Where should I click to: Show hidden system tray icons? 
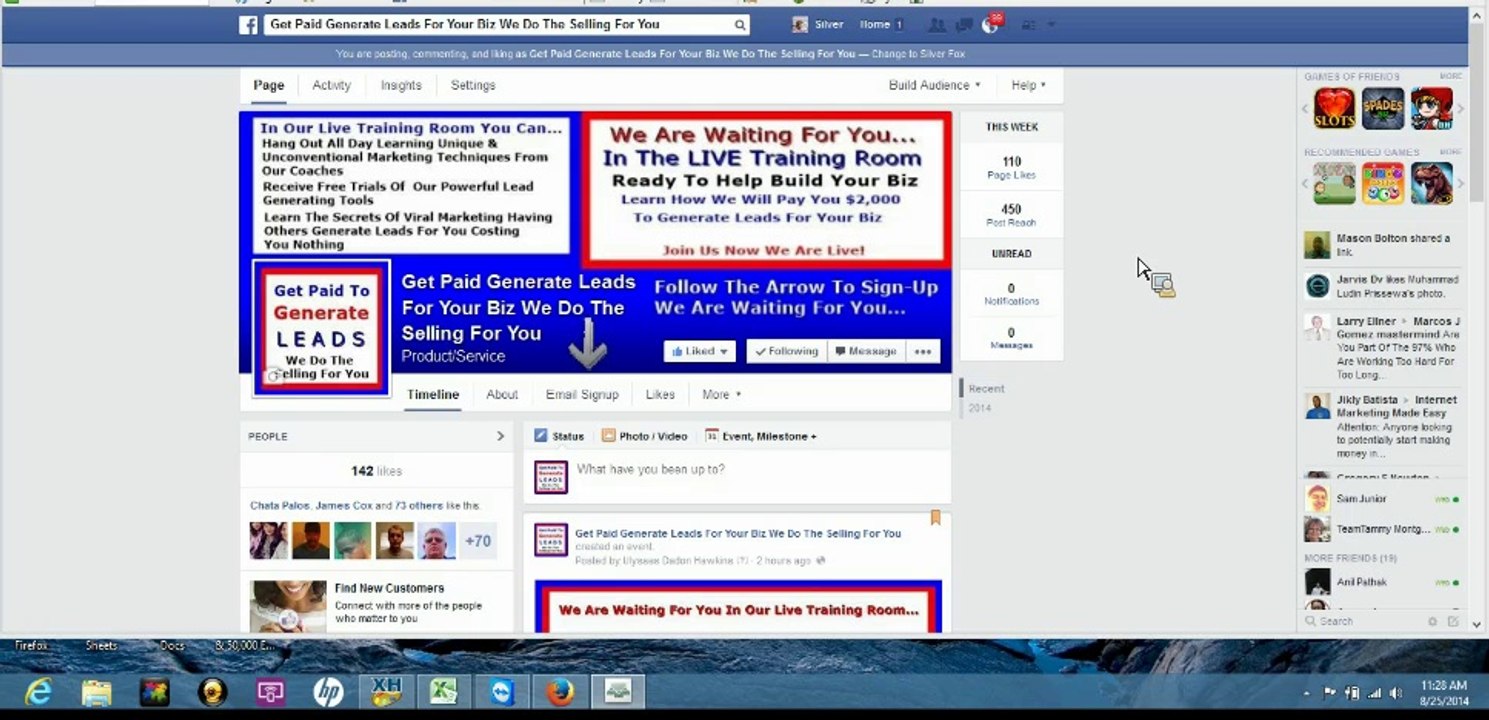(x=1306, y=692)
